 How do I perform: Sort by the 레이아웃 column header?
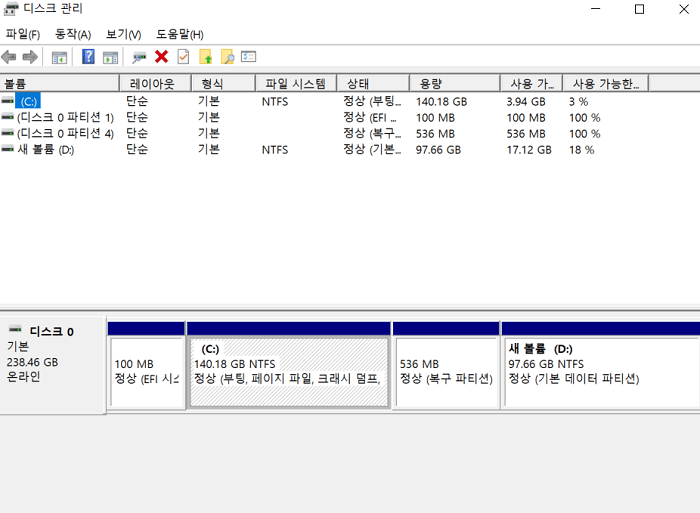tap(156, 83)
